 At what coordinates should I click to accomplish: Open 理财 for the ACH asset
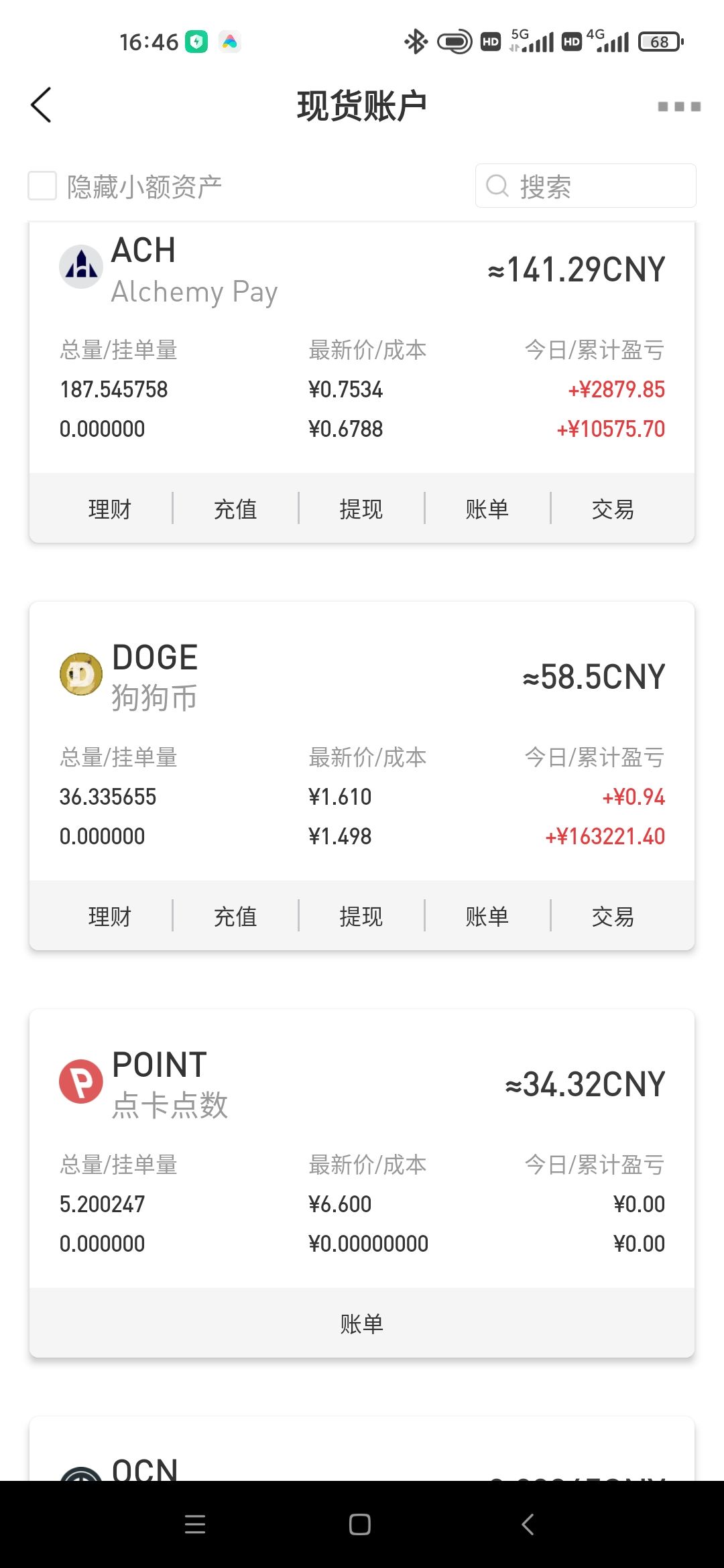110,509
